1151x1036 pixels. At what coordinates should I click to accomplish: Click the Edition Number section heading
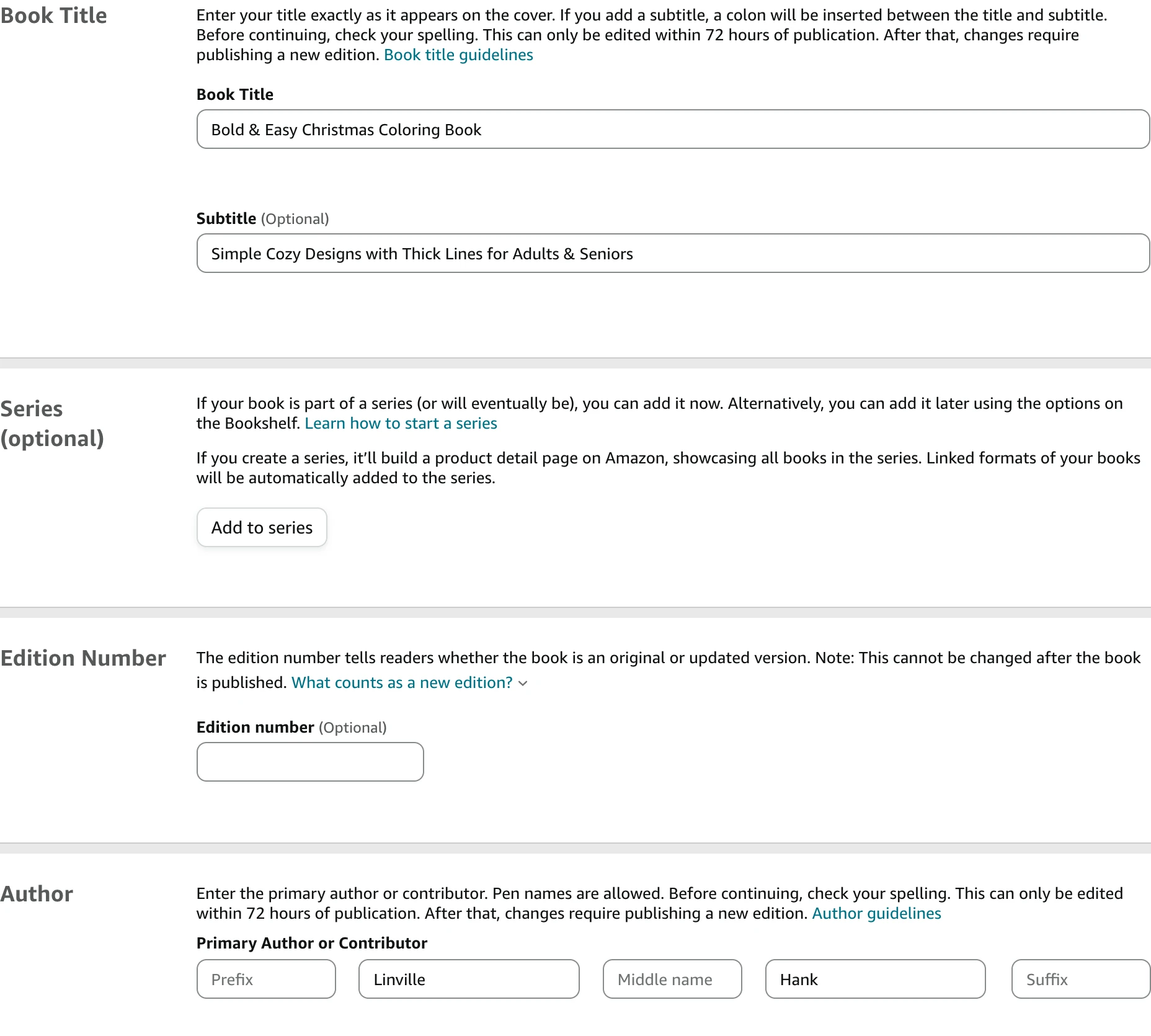(83, 658)
